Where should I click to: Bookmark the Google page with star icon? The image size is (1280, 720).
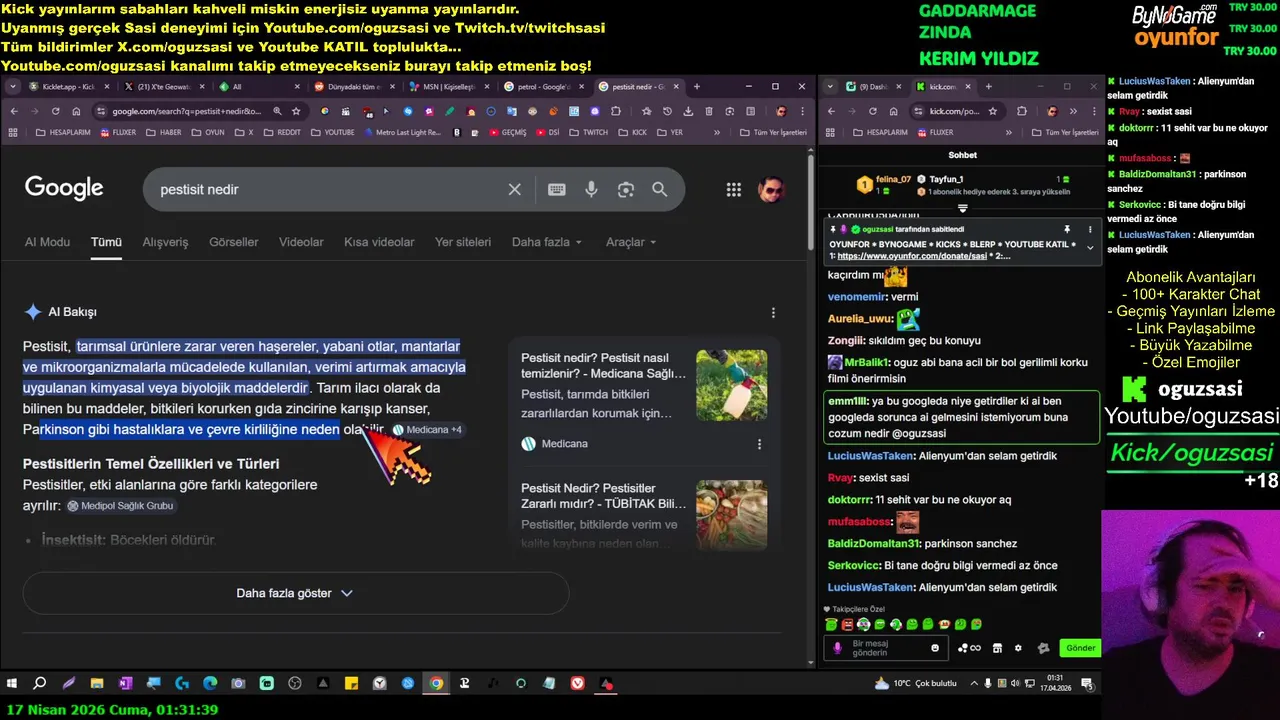(x=296, y=111)
